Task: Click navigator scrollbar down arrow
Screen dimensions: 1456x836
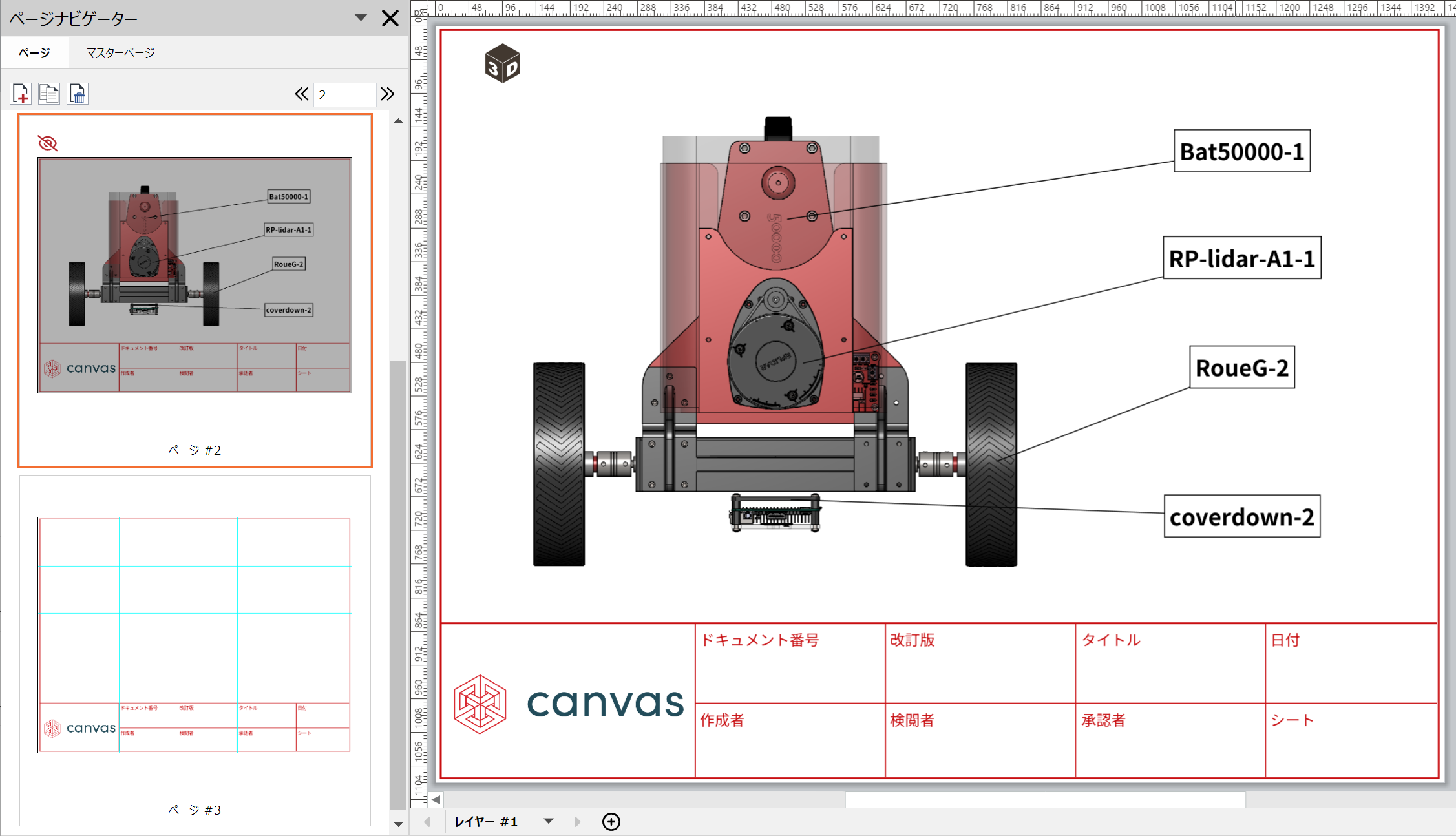Action: click(x=398, y=824)
